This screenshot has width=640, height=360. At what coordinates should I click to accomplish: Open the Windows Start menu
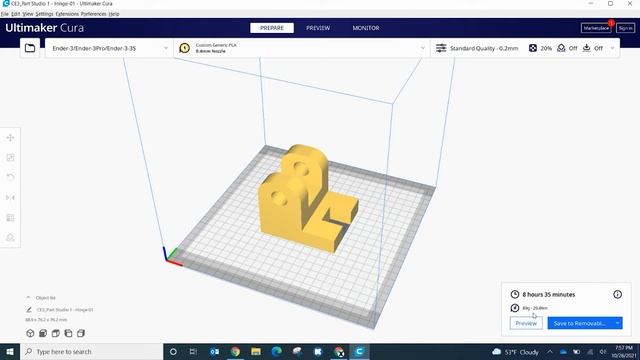[10, 351]
